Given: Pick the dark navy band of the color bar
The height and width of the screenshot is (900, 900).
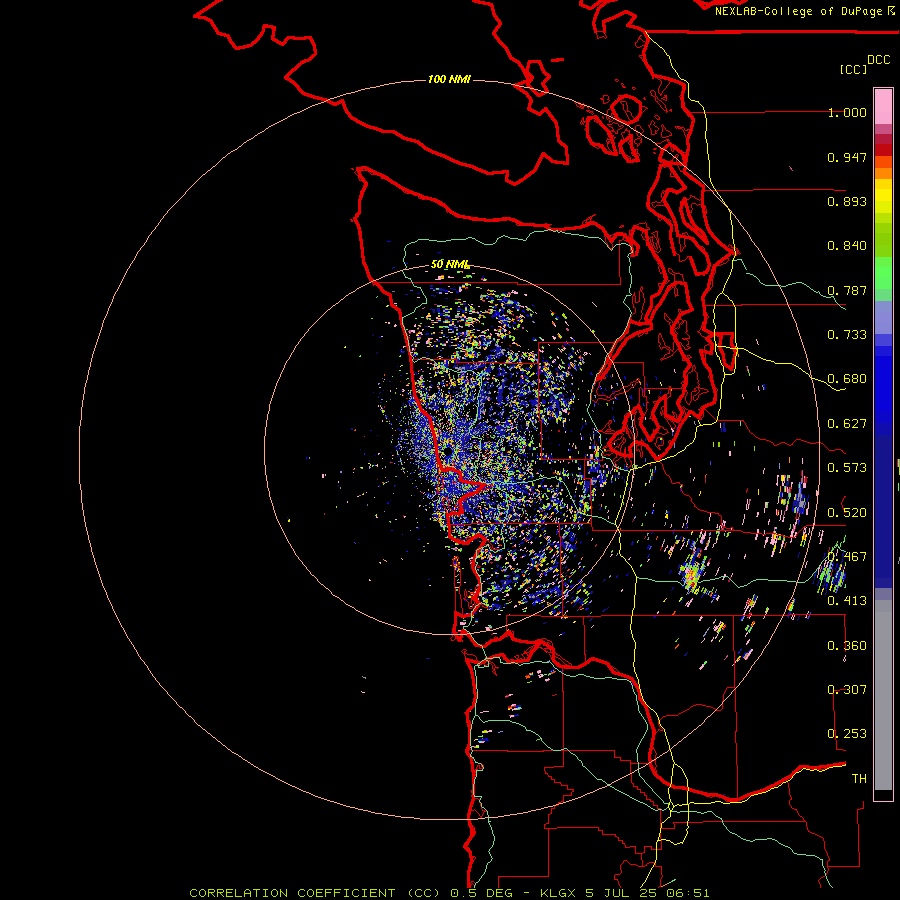Looking at the screenshot, I should coord(883,511).
